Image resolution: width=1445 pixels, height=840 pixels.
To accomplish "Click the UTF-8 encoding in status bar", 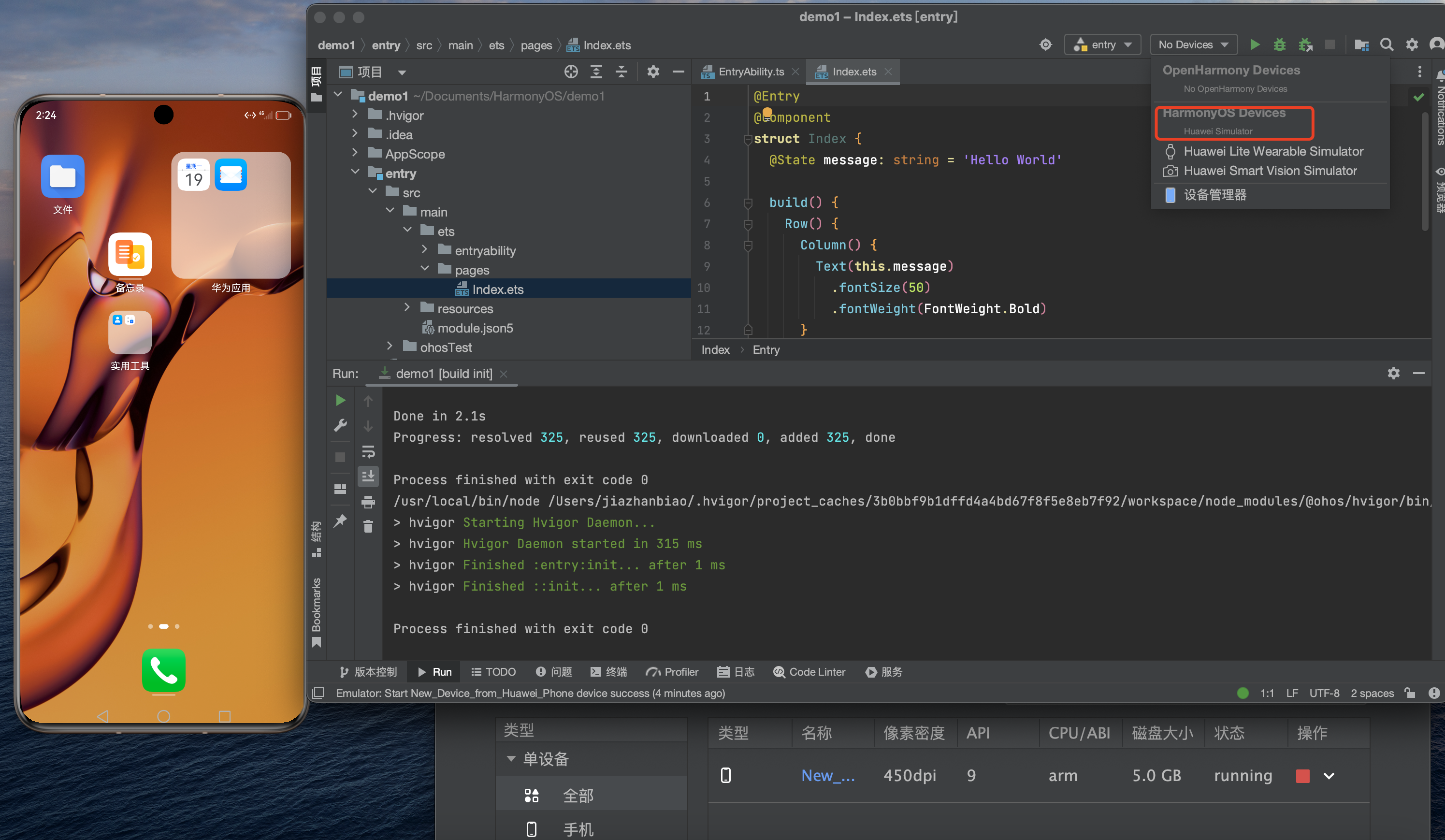I will point(1324,693).
